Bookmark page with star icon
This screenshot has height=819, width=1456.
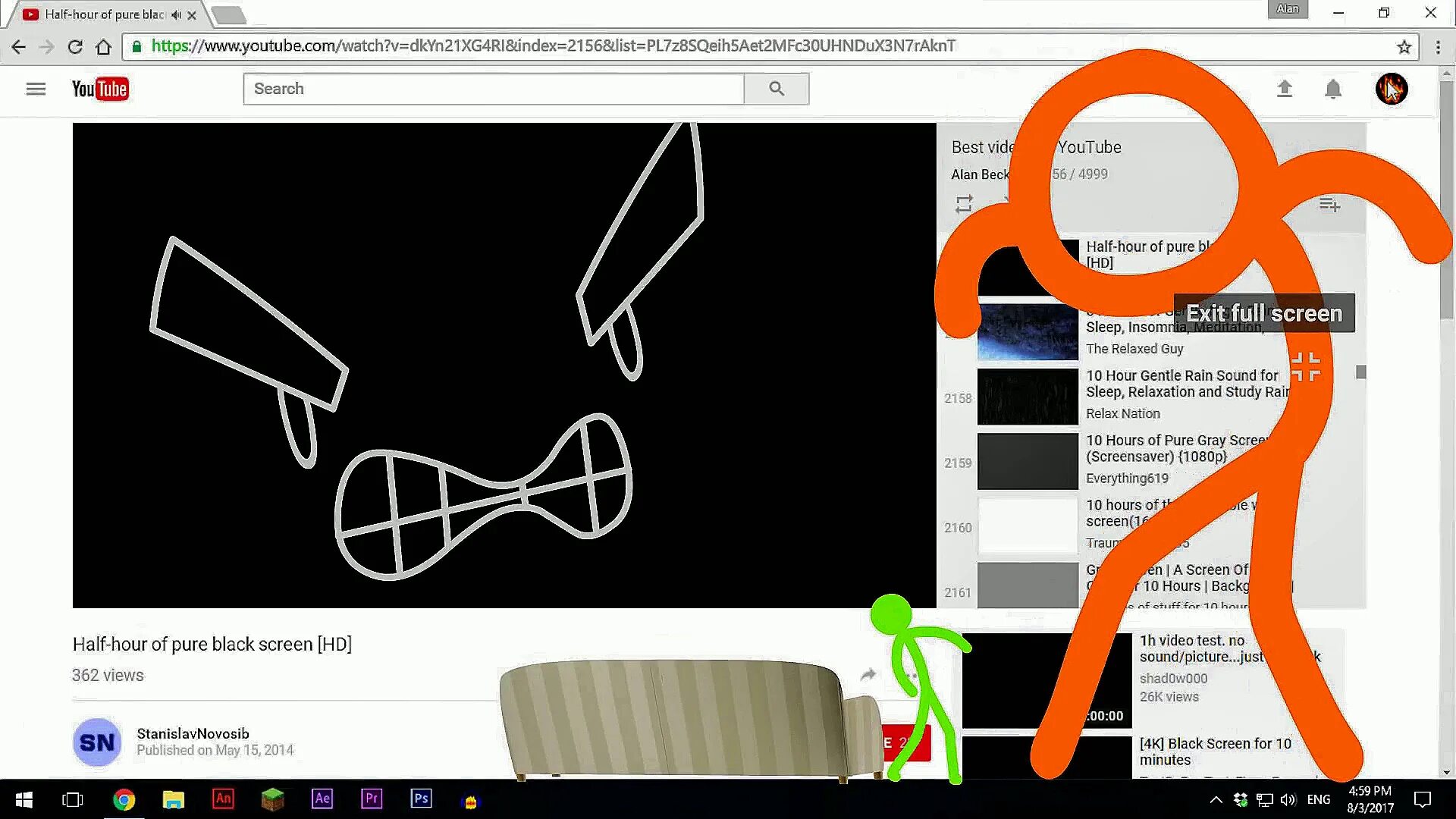pos(1404,47)
